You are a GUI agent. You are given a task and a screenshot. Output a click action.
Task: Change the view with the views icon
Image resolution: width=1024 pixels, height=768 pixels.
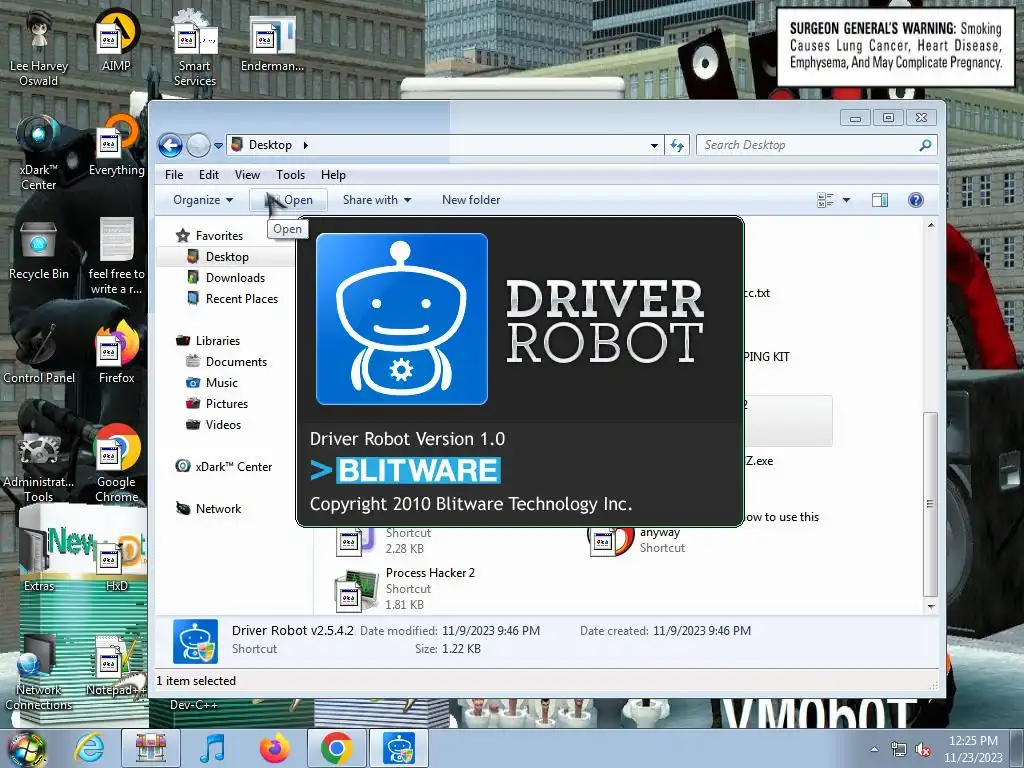pyautogui.click(x=825, y=200)
